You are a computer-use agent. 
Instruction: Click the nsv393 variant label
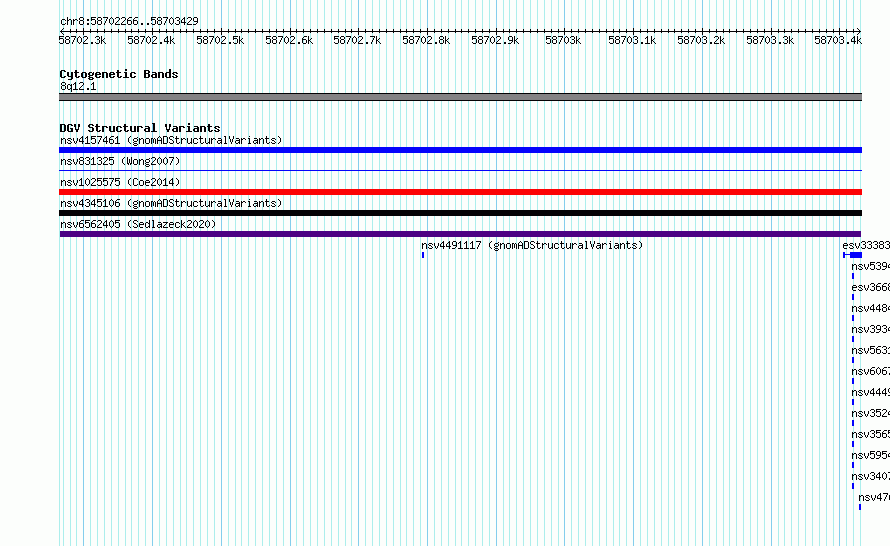click(871, 329)
